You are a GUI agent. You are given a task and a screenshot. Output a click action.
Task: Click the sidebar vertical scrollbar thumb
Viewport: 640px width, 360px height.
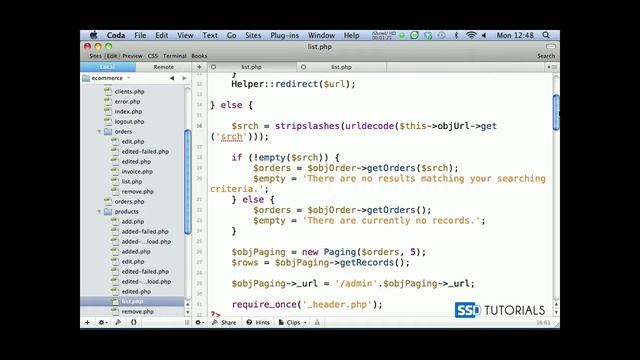coord(188,182)
